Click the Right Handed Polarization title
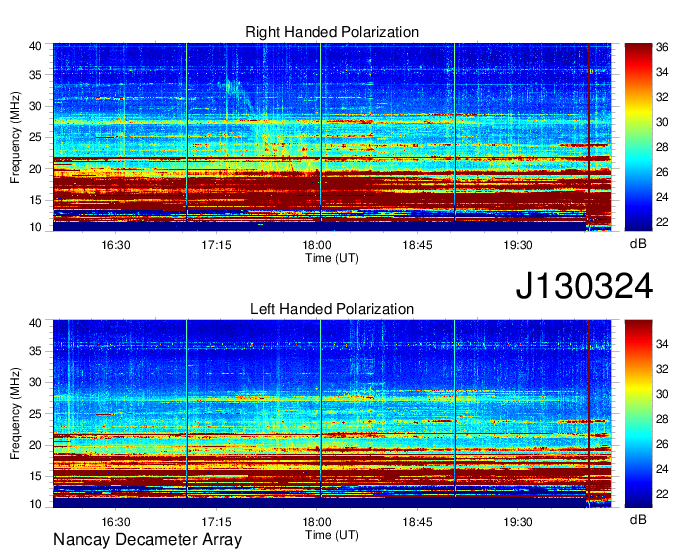Viewport: 680px width, 552px height. 332,32
